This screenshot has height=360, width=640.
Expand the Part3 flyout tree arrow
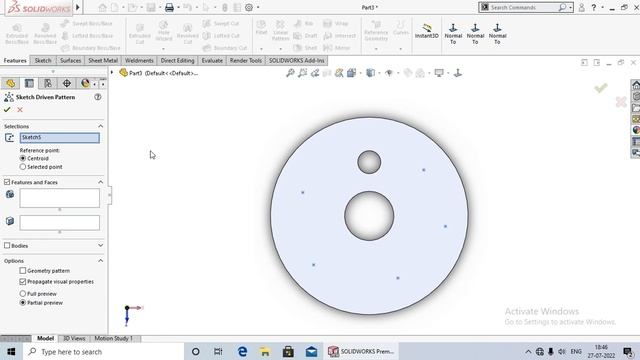[112, 73]
